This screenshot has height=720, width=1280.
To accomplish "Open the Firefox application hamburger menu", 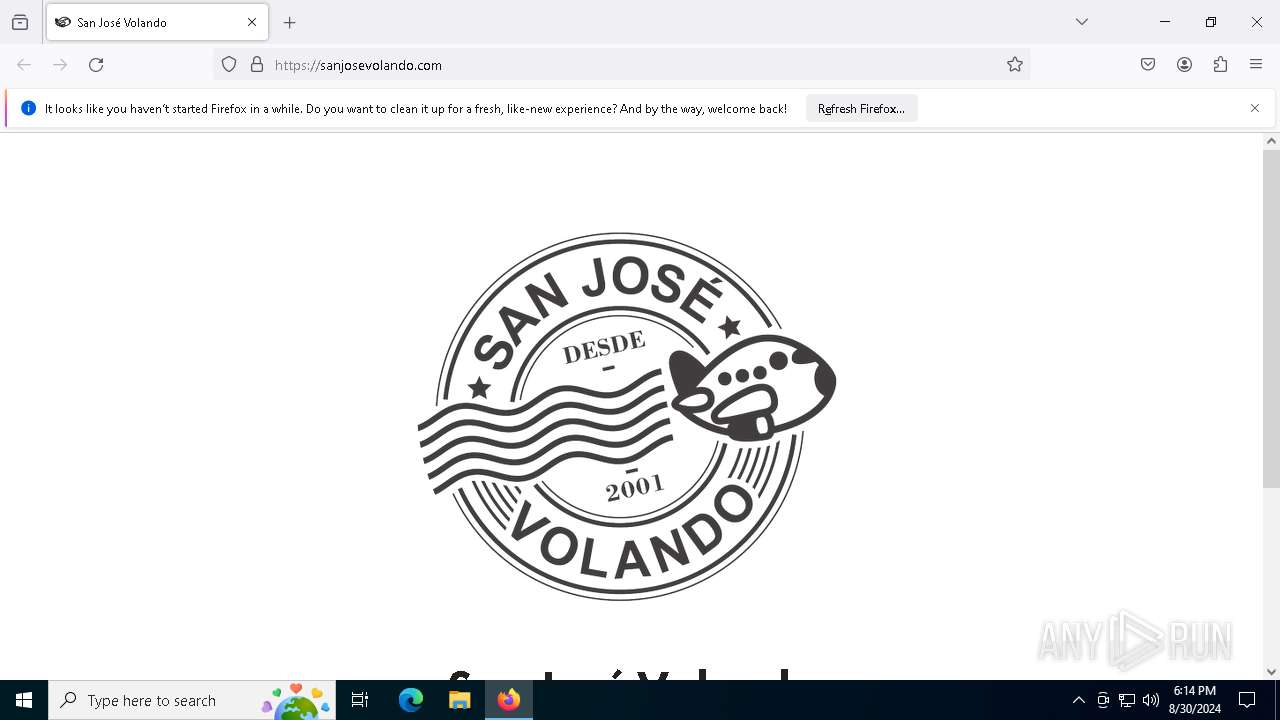I will pyautogui.click(x=1256, y=65).
